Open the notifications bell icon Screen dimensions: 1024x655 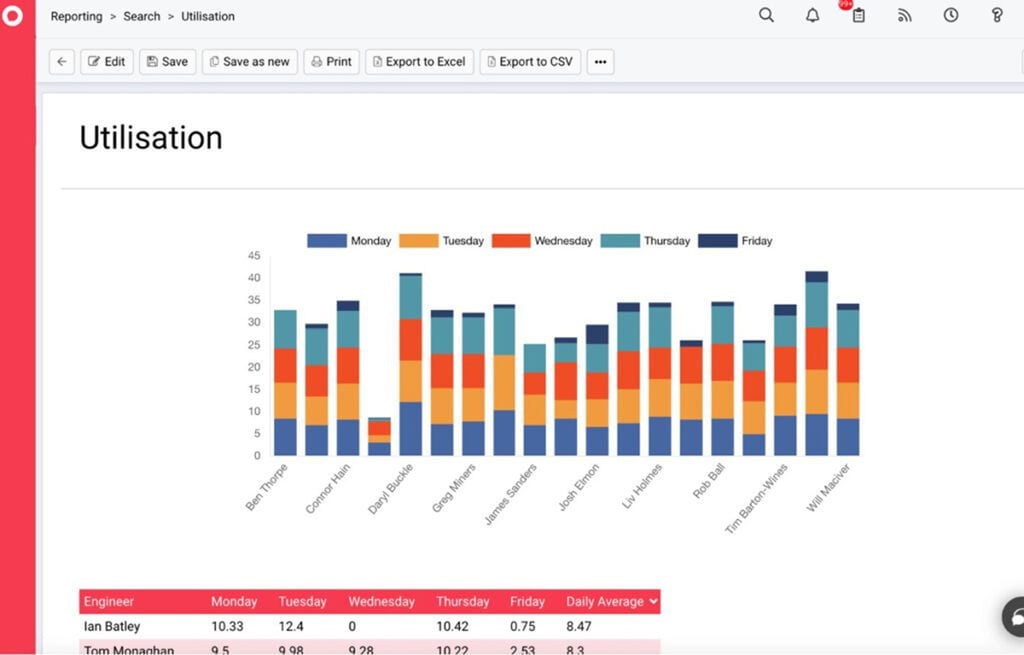(x=813, y=16)
